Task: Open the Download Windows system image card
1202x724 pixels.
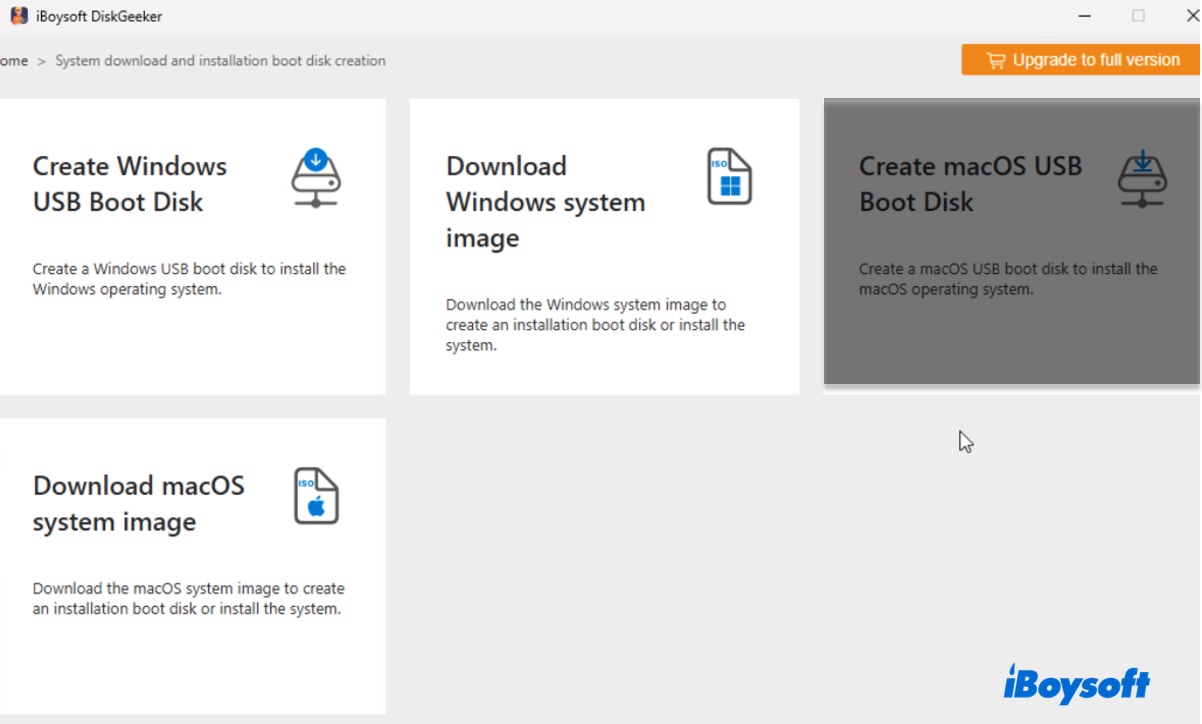Action: 604,245
